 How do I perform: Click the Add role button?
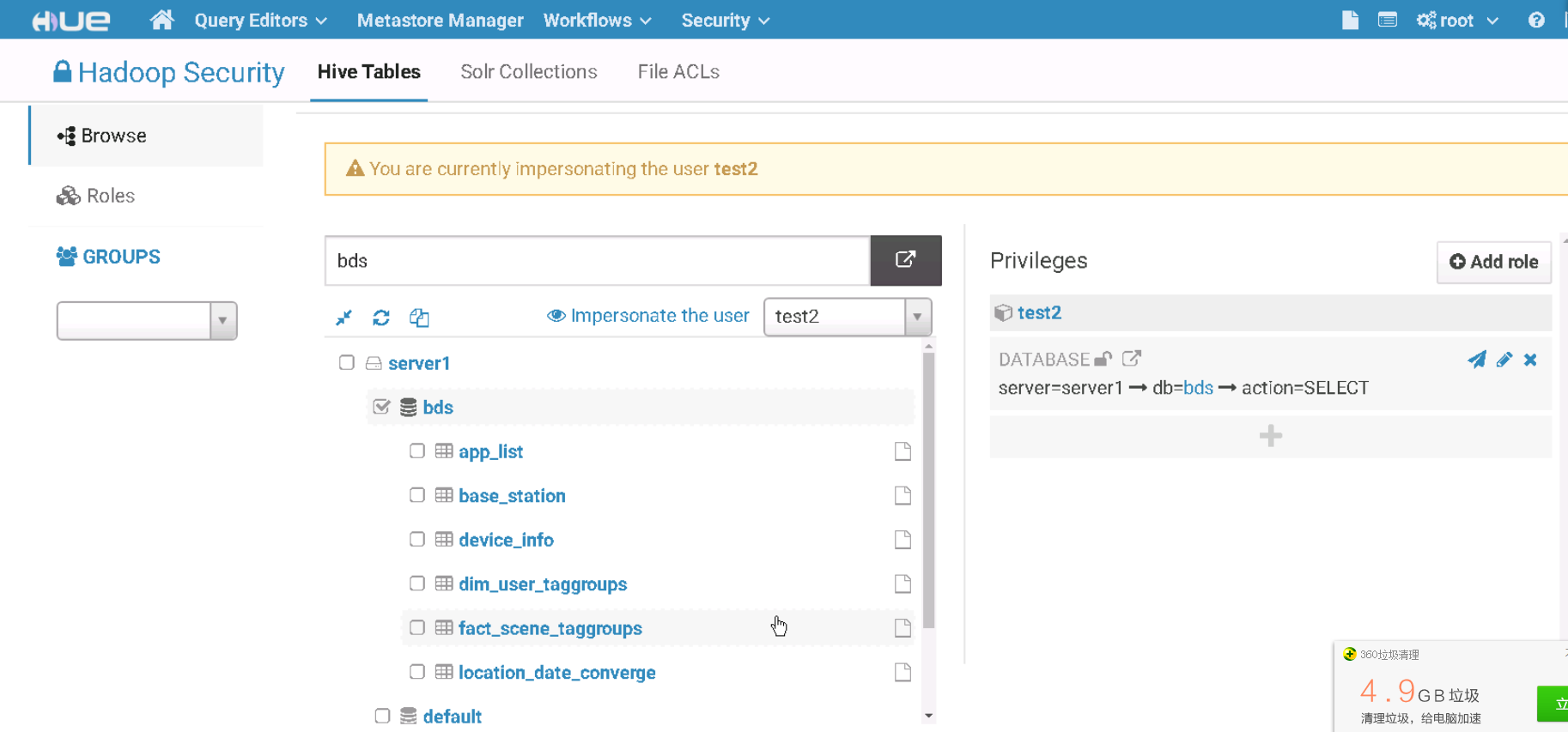(x=1494, y=262)
